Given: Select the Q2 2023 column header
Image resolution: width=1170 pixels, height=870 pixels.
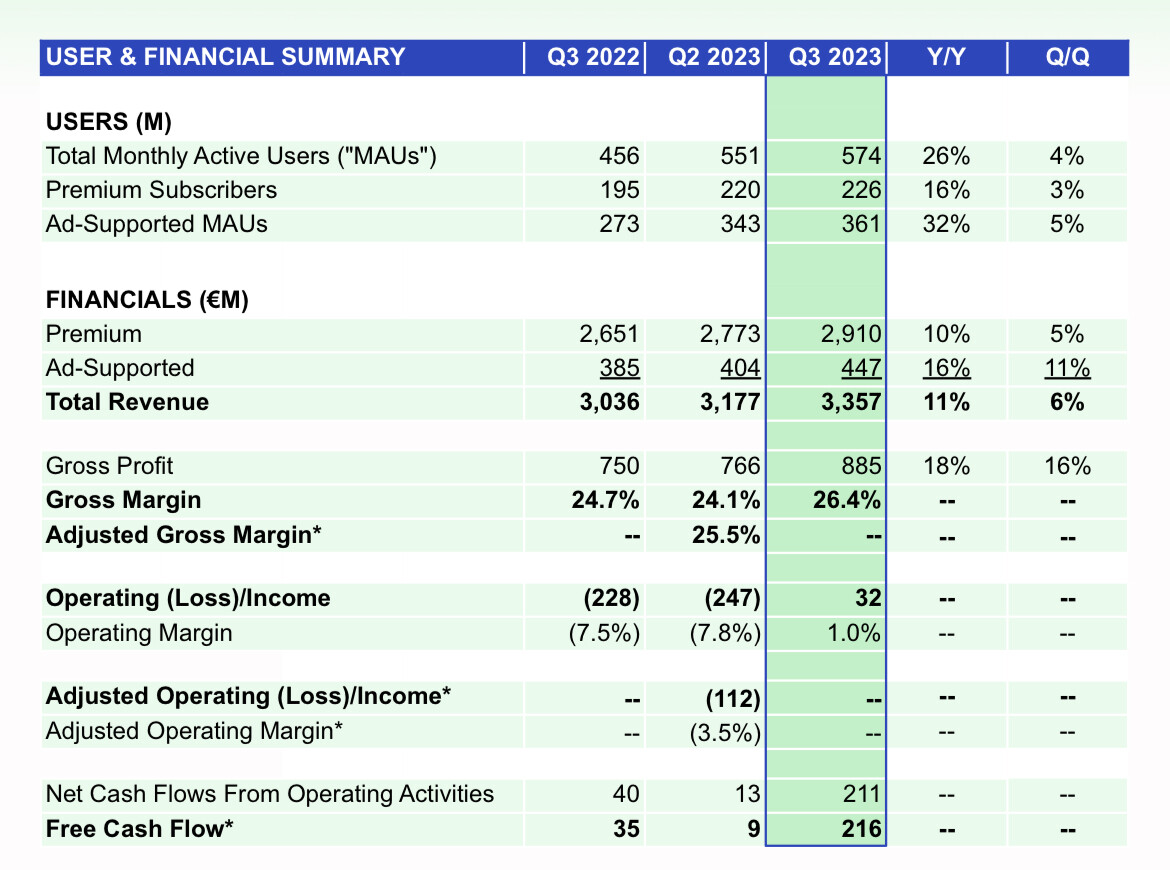Looking at the screenshot, I should pyautogui.click(x=713, y=57).
